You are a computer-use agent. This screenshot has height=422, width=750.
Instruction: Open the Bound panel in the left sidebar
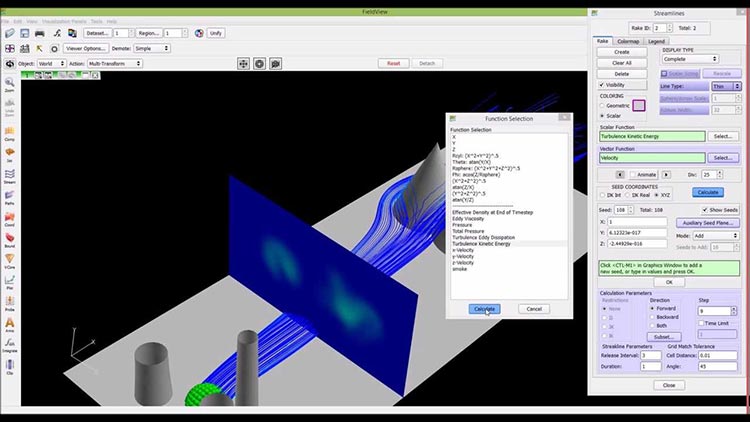point(10,240)
